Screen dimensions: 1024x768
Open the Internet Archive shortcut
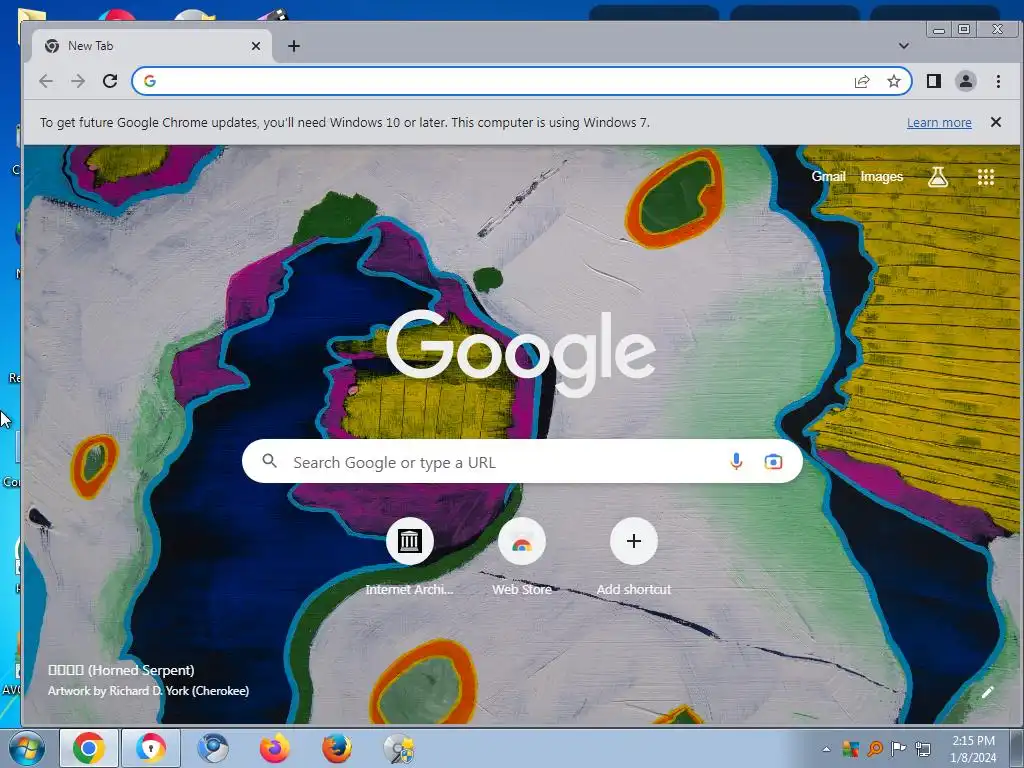[x=409, y=541]
